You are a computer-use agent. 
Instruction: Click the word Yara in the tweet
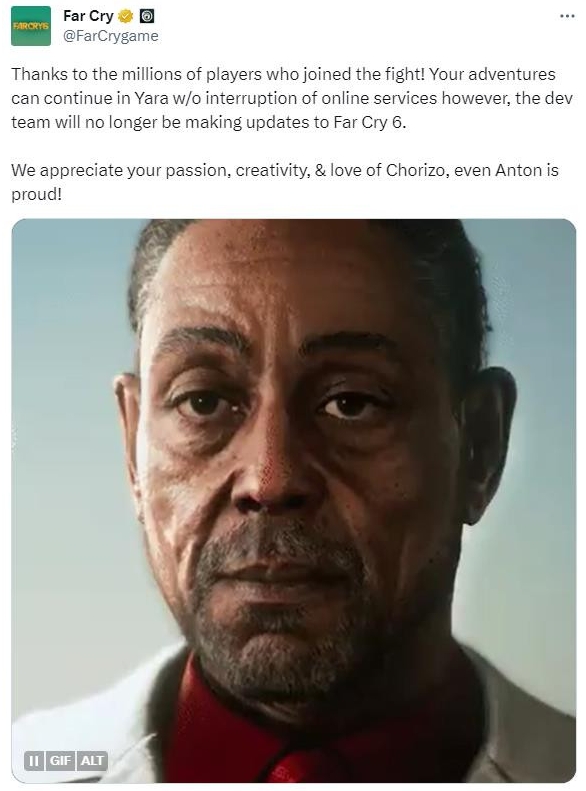[151, 98]
